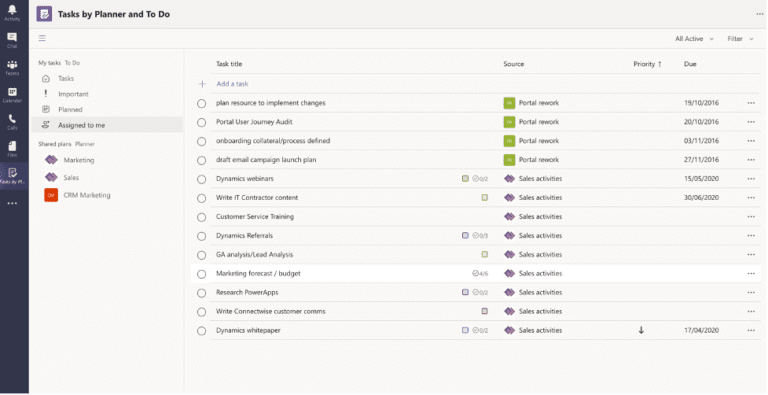This screenshot has height=395, width=768.
Task: Click the checklist icon on Marketing forecast / budget
Action: point(475,273)
